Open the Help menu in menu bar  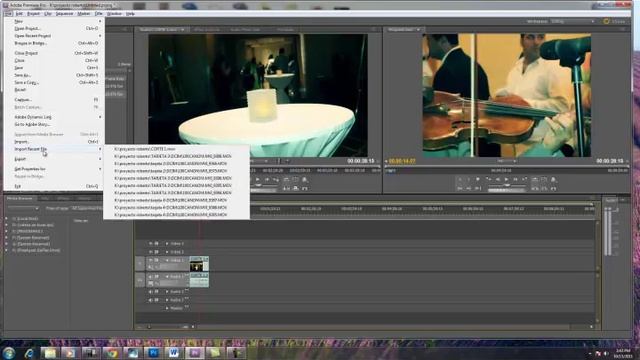tap(130, 14)
